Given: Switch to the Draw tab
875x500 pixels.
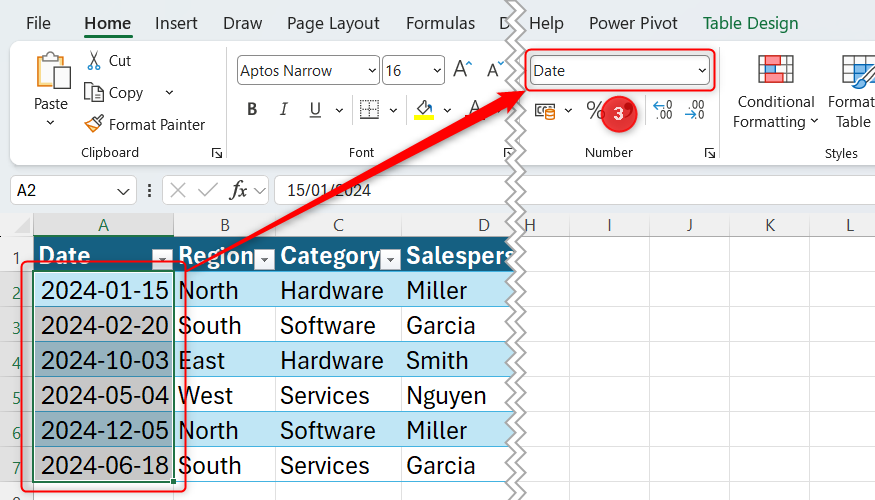Looking at the screenshot, I should (242, 23).
